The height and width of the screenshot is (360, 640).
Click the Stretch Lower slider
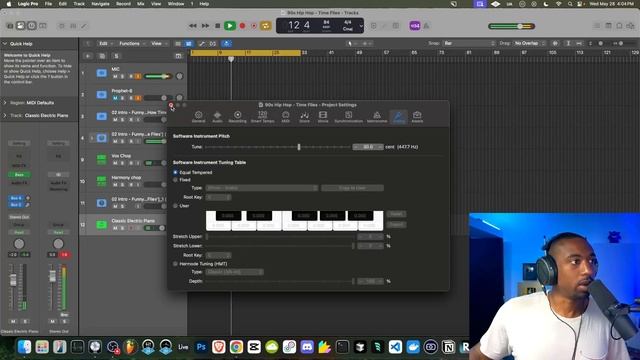coord(280,246)
